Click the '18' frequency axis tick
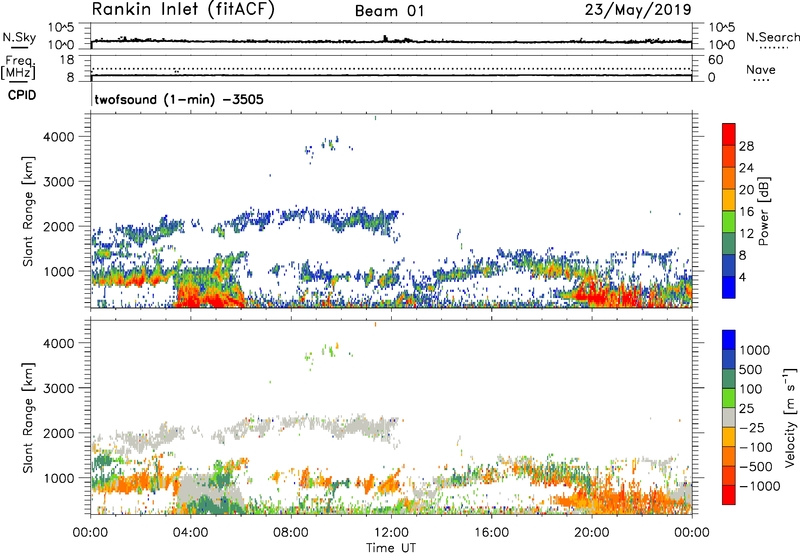Image resolution: width=800 pixels, height=554 pixels. pyautogui.click(x=67, y=60)
